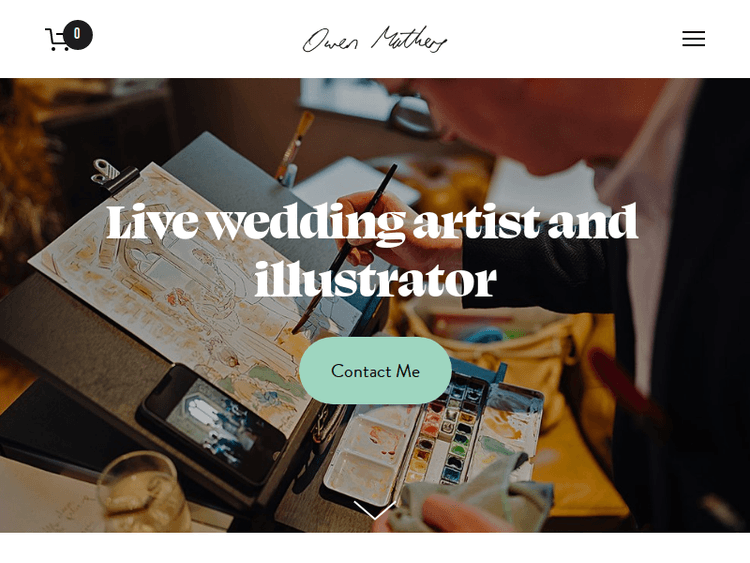Viewport: 750px width, 563px height.
Task: Open the shopping cart icon
Action: 57,39
